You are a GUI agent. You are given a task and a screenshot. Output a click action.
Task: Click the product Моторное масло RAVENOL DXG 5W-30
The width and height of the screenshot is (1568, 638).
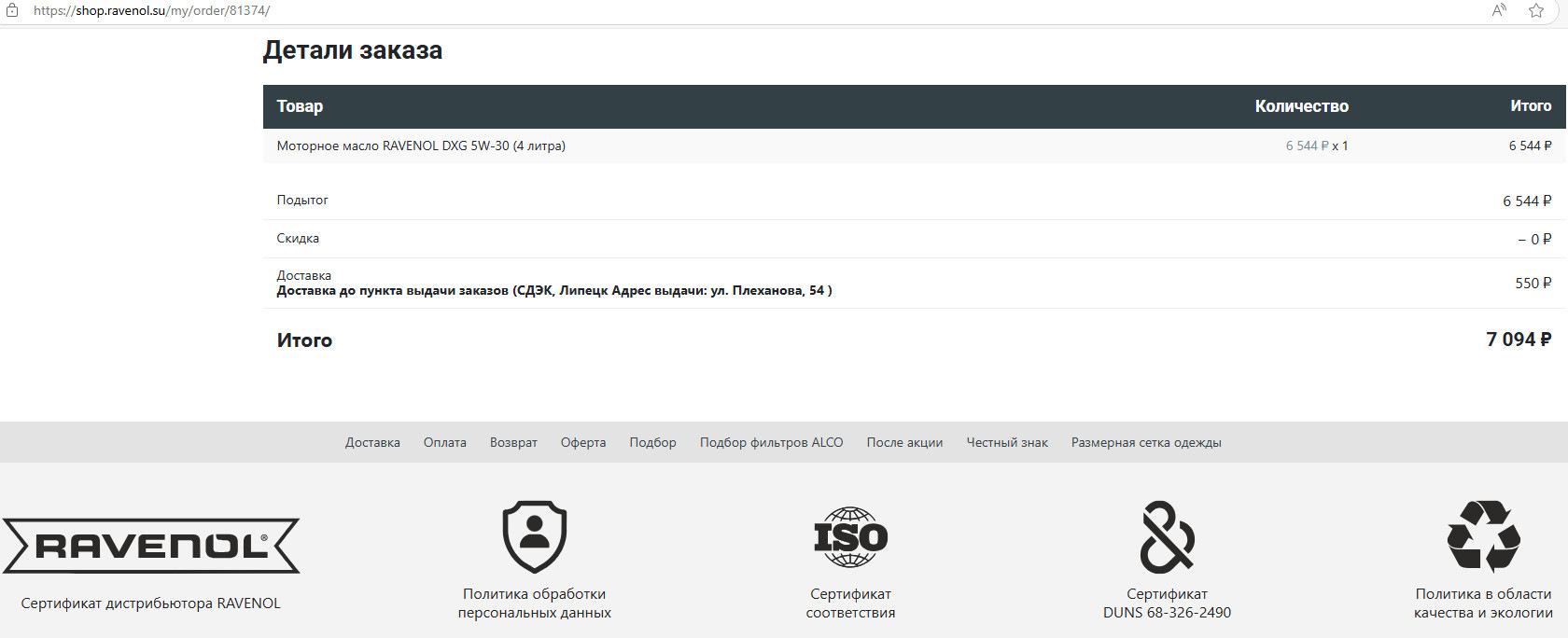[421, 146]
